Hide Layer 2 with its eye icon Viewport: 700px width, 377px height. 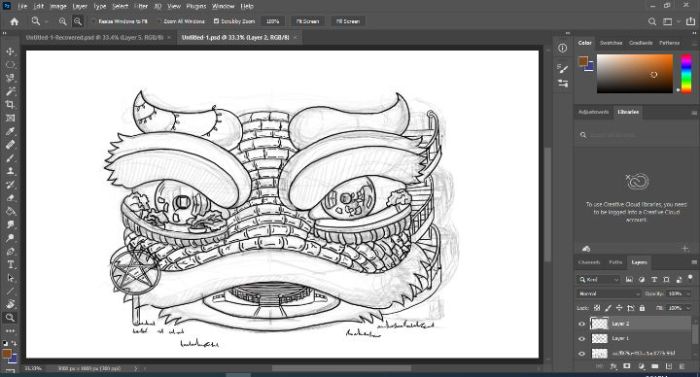tap(581, 324)
